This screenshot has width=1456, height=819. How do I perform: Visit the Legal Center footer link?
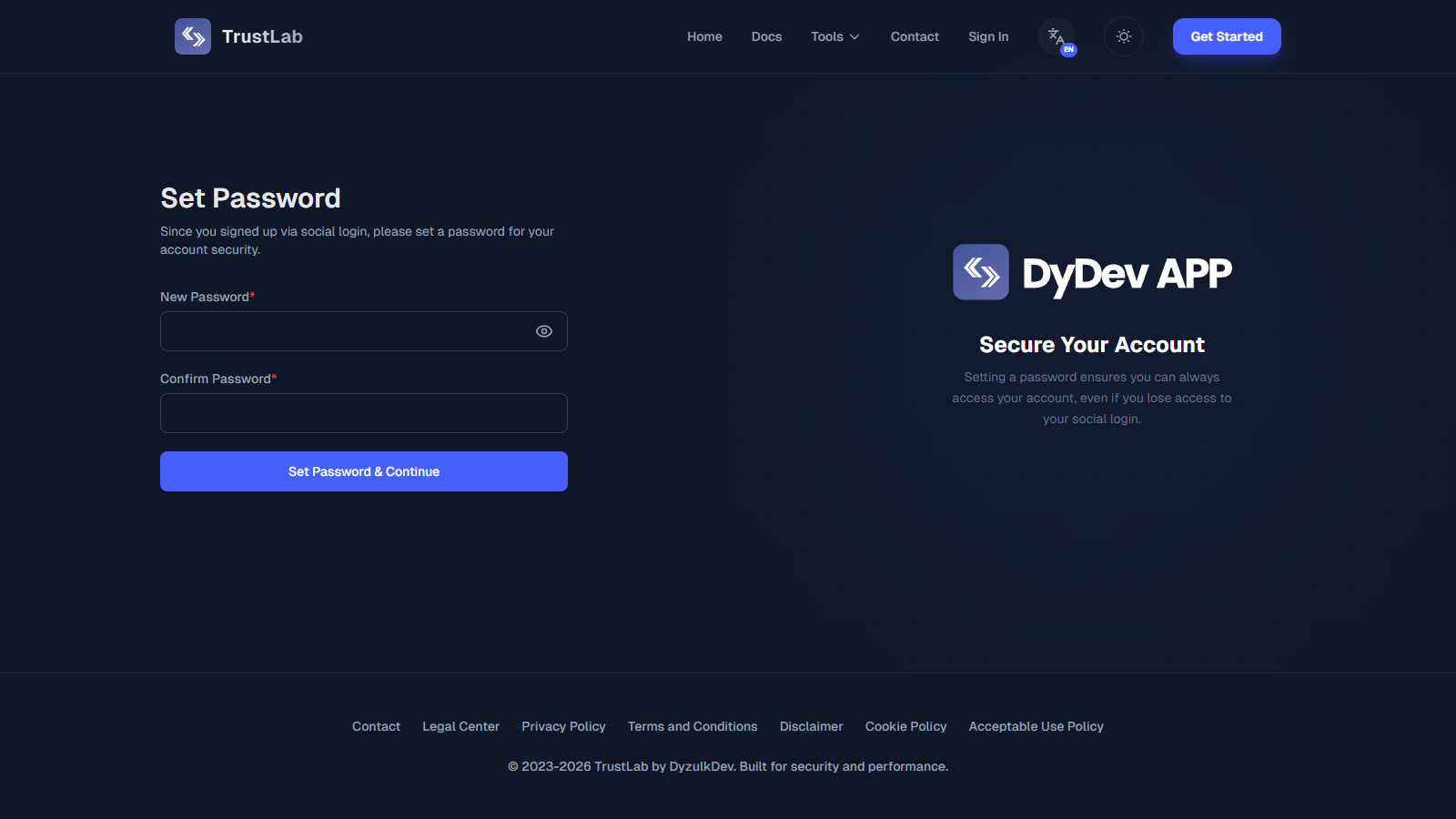tap(460, 726)
